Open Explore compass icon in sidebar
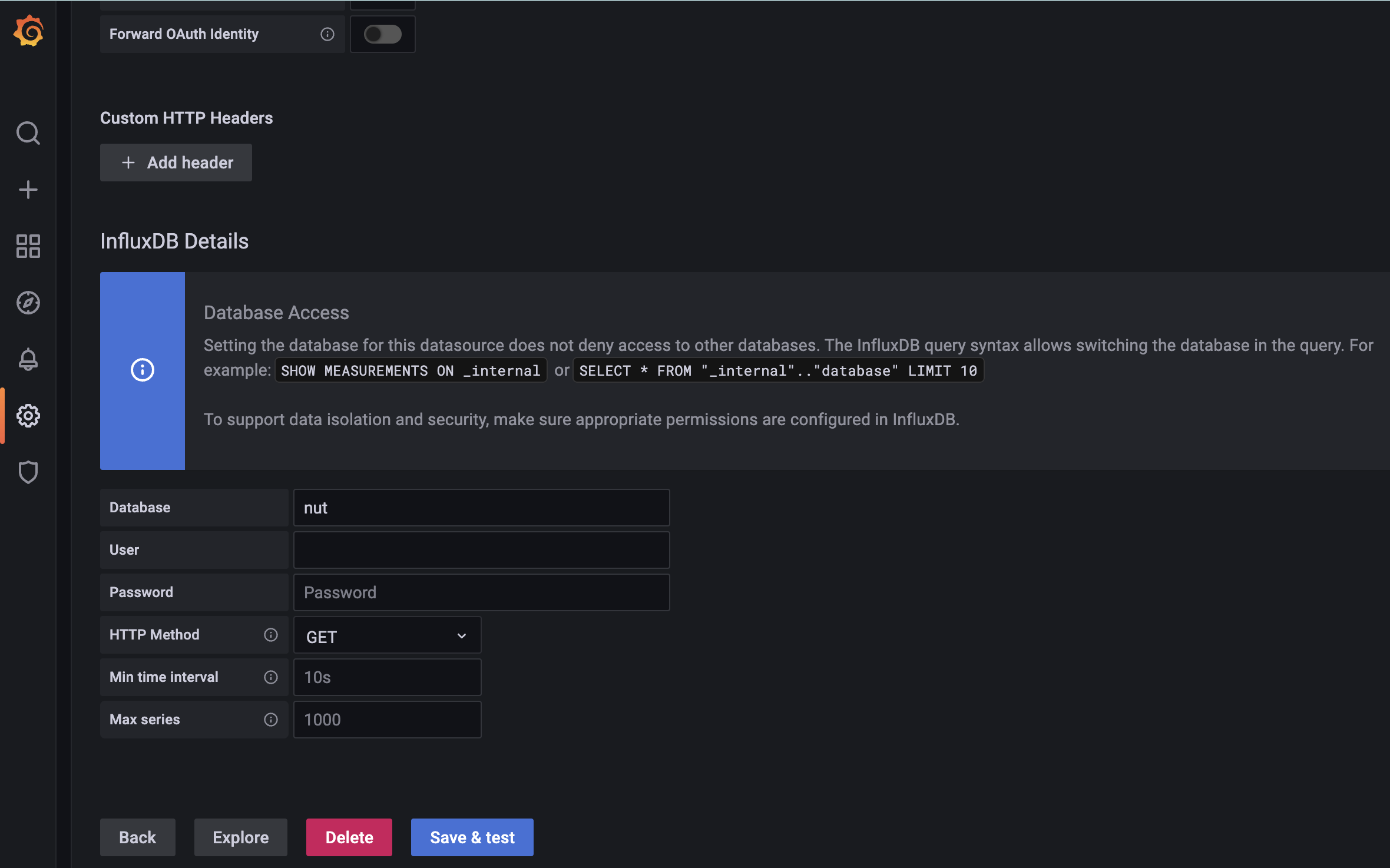This screenshot has height=868, width=1390. click(x=28, y=303)
